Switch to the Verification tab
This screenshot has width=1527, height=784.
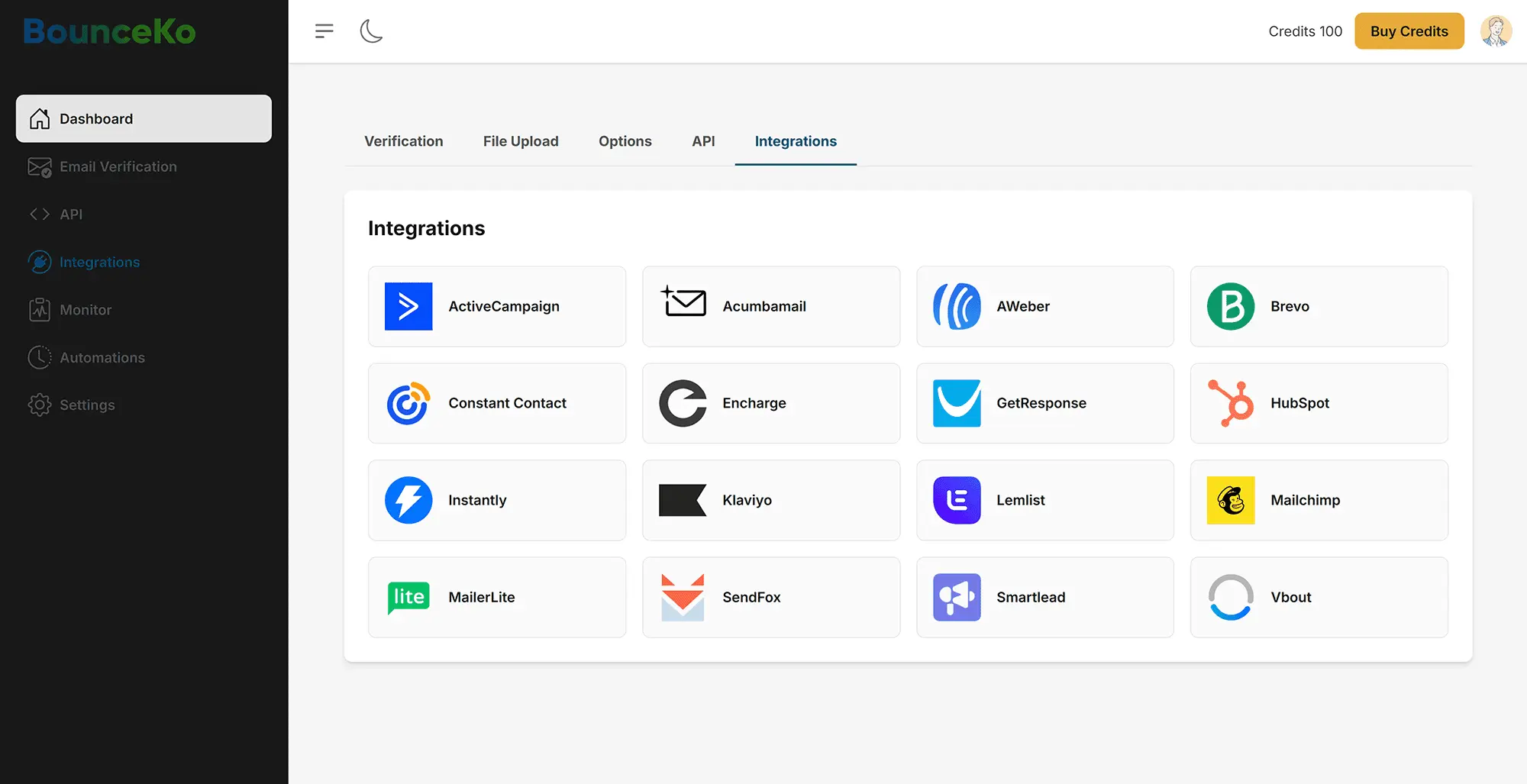tap(403, 141)
